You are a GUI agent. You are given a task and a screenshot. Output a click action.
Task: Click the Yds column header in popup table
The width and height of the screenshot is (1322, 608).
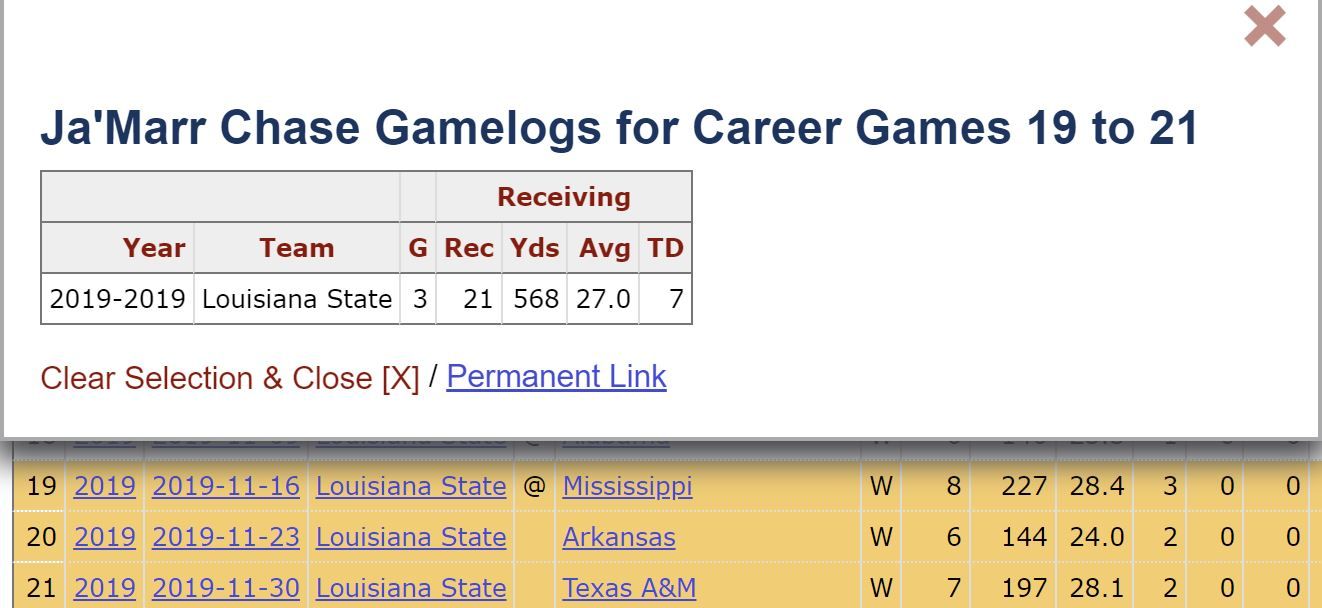(x=534, y=248)
